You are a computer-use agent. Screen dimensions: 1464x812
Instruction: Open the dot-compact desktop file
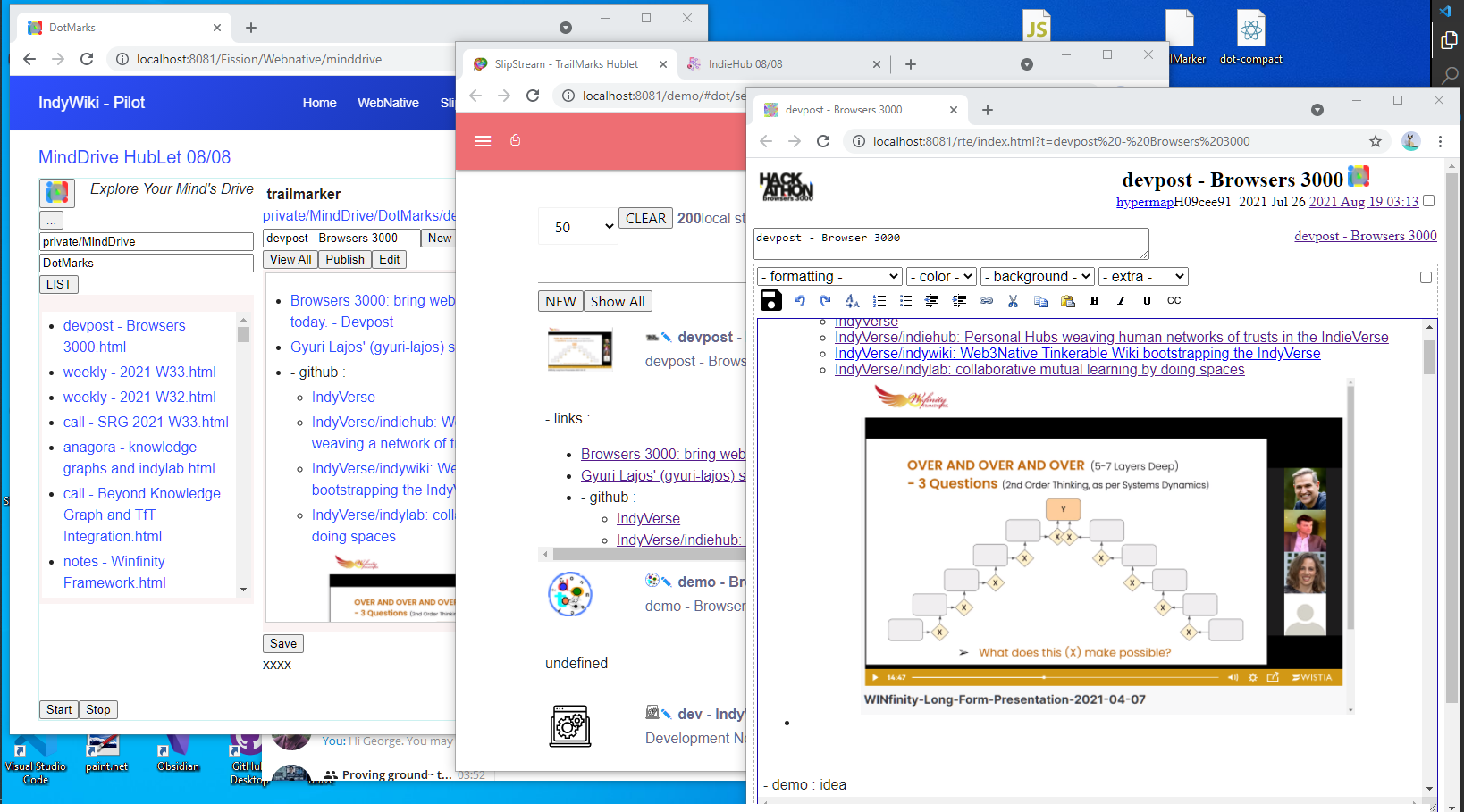coord(1251,38)
